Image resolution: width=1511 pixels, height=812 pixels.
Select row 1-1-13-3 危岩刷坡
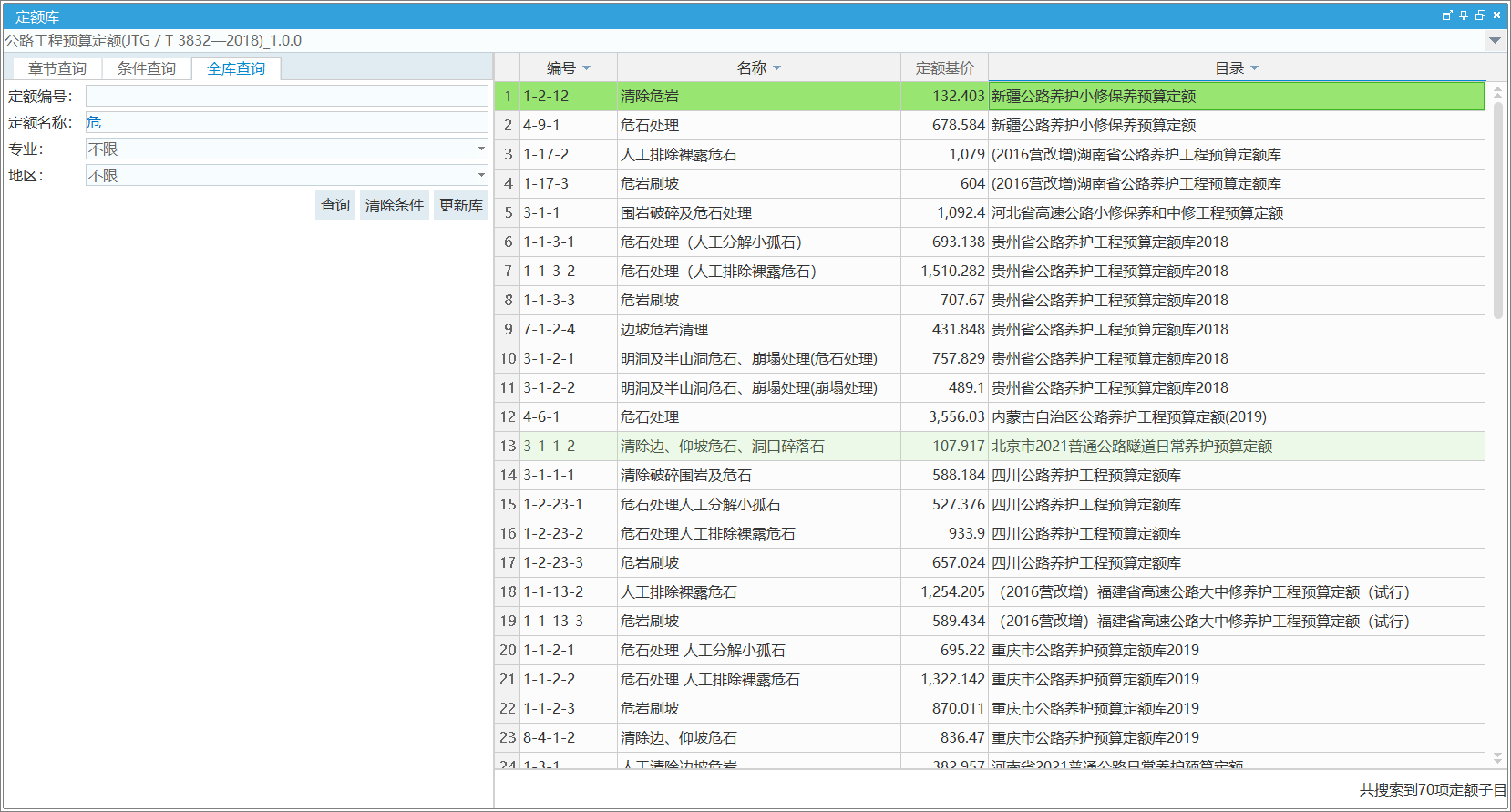click(x=989, y=621)
